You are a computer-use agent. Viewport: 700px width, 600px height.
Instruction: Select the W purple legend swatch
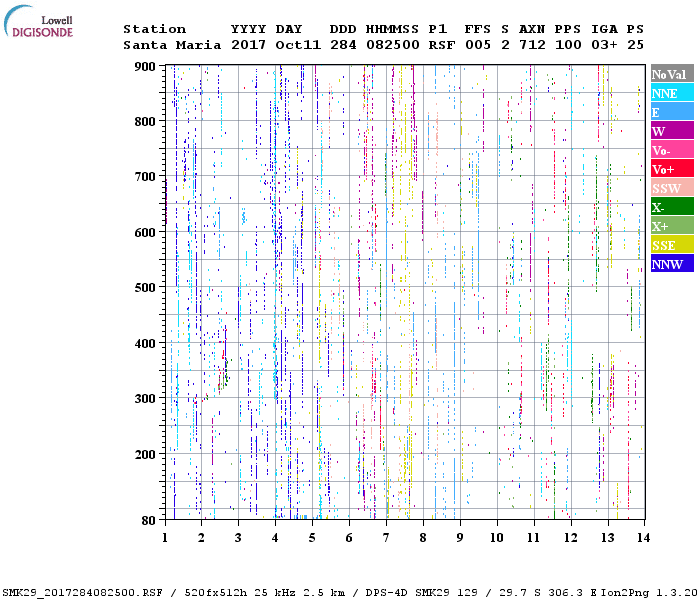pyautogui.click(x=672, y=131)
